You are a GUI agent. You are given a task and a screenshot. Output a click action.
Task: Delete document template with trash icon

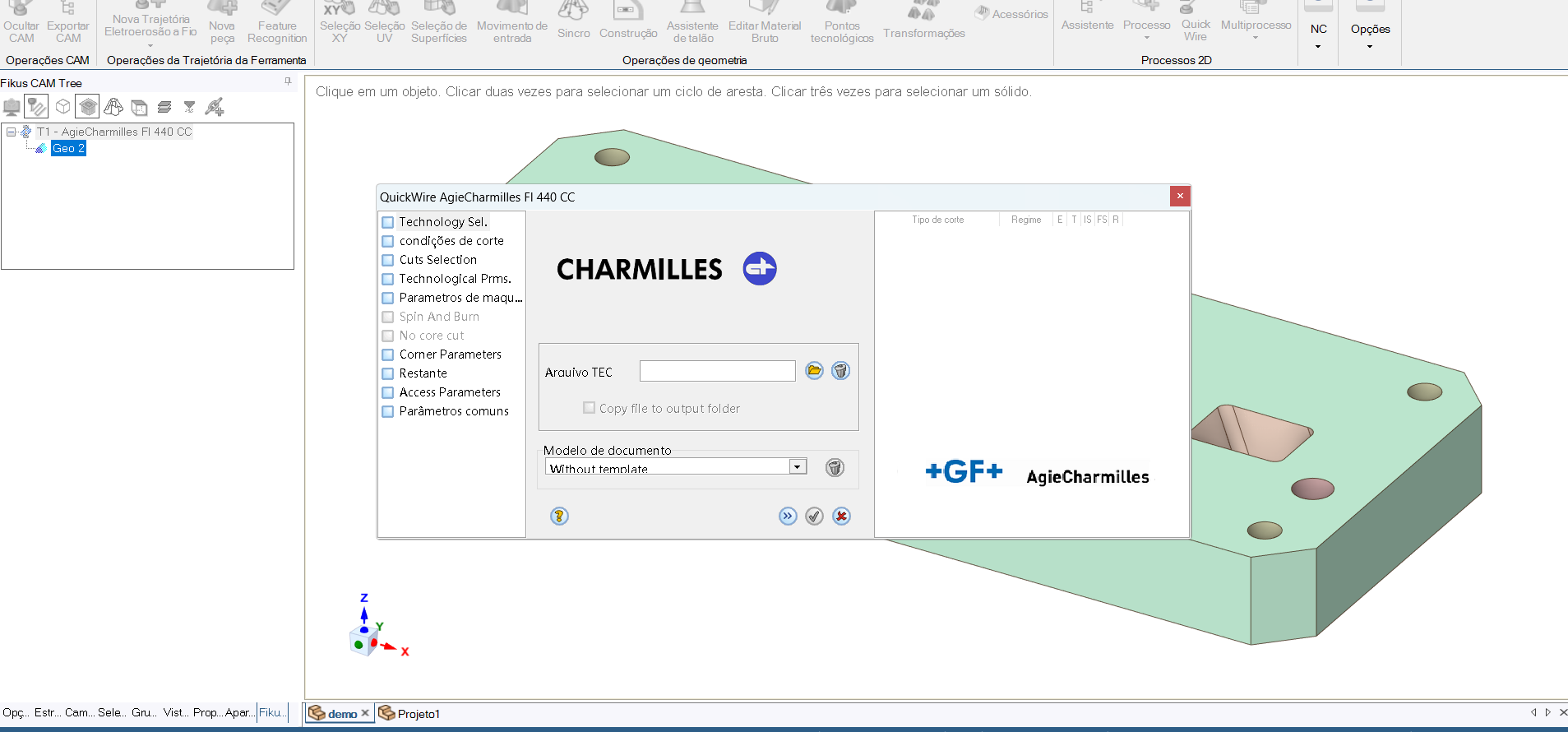(x=835, y=468)
